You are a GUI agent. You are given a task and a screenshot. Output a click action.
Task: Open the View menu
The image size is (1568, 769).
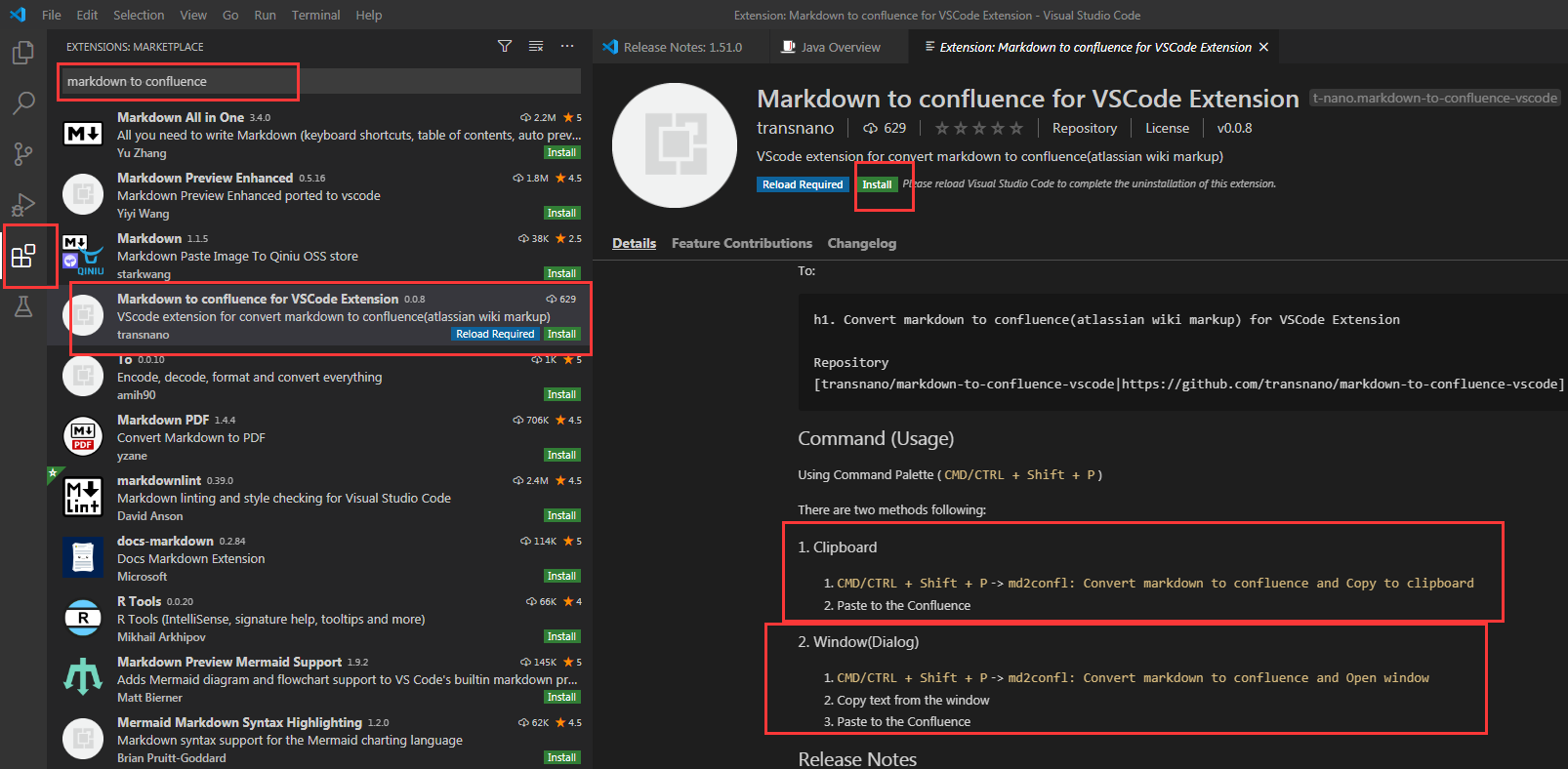click(193, 15)
